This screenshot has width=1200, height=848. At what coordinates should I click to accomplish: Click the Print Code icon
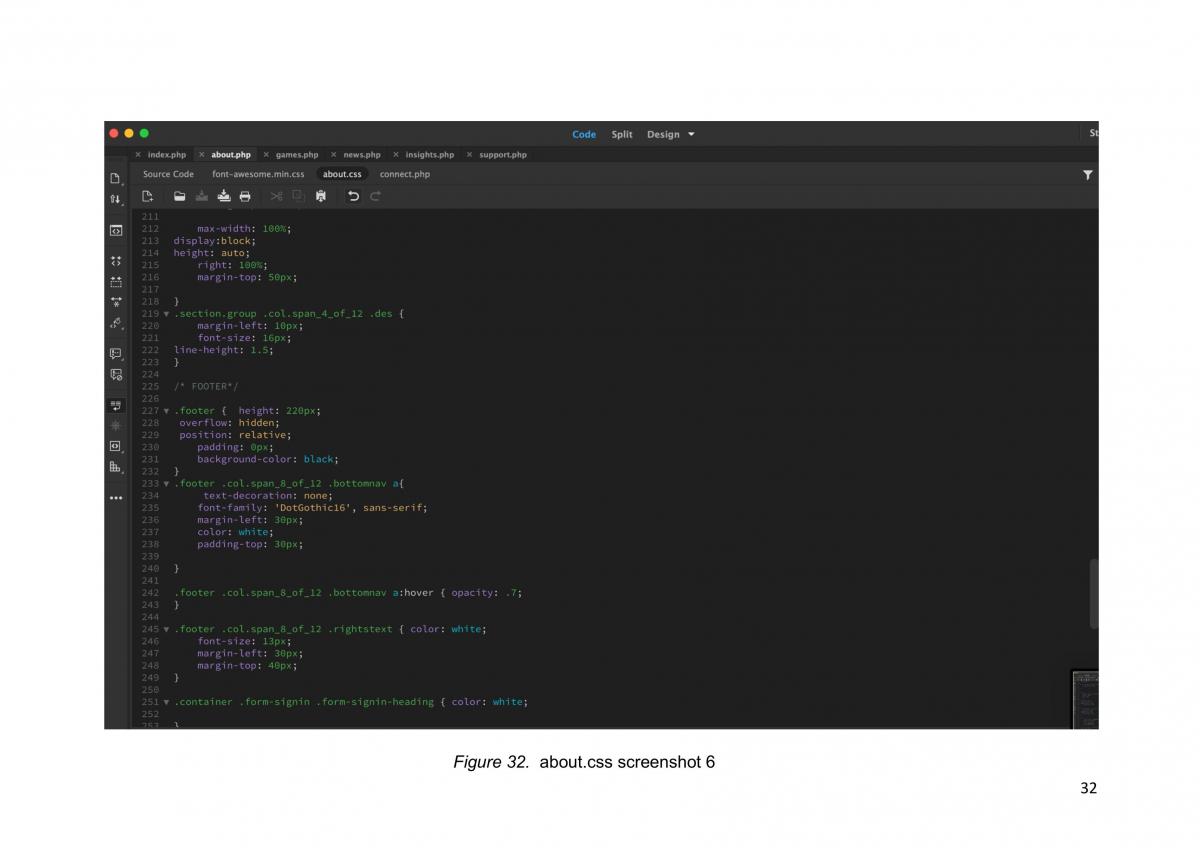click(245, 196)
